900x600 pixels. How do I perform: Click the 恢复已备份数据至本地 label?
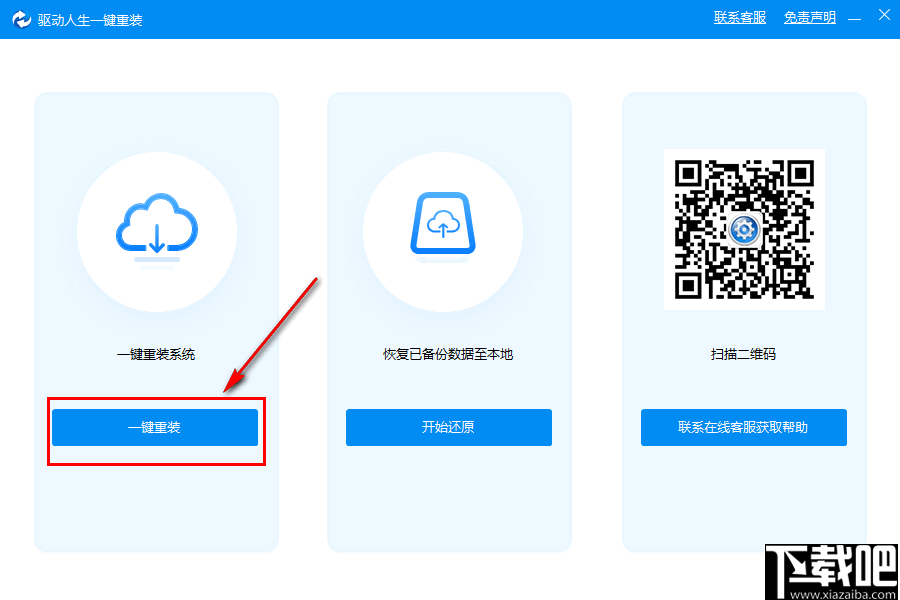click(x=448, y=354)
